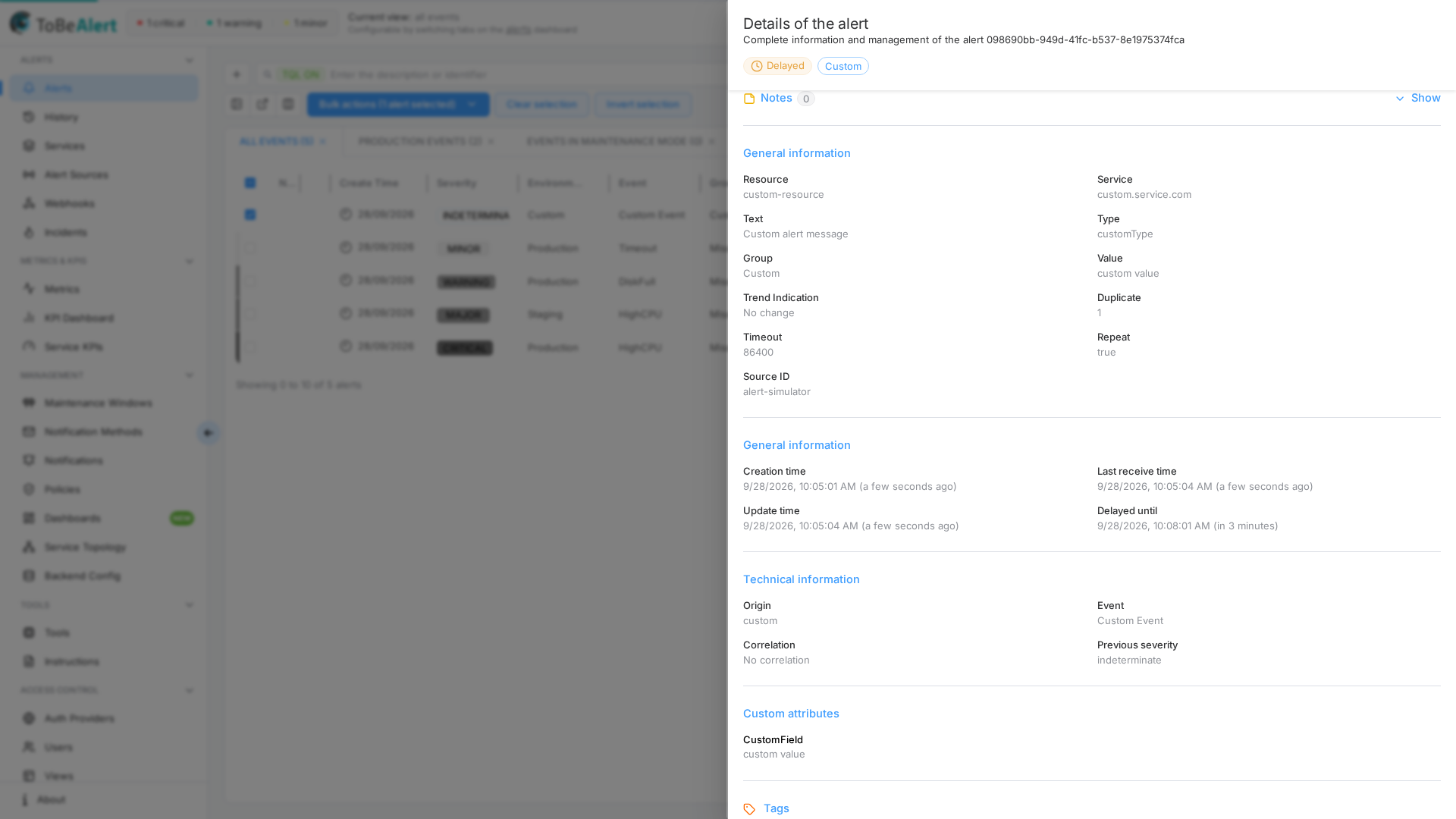Go to Alert Sources page

(x=103, y=174)
